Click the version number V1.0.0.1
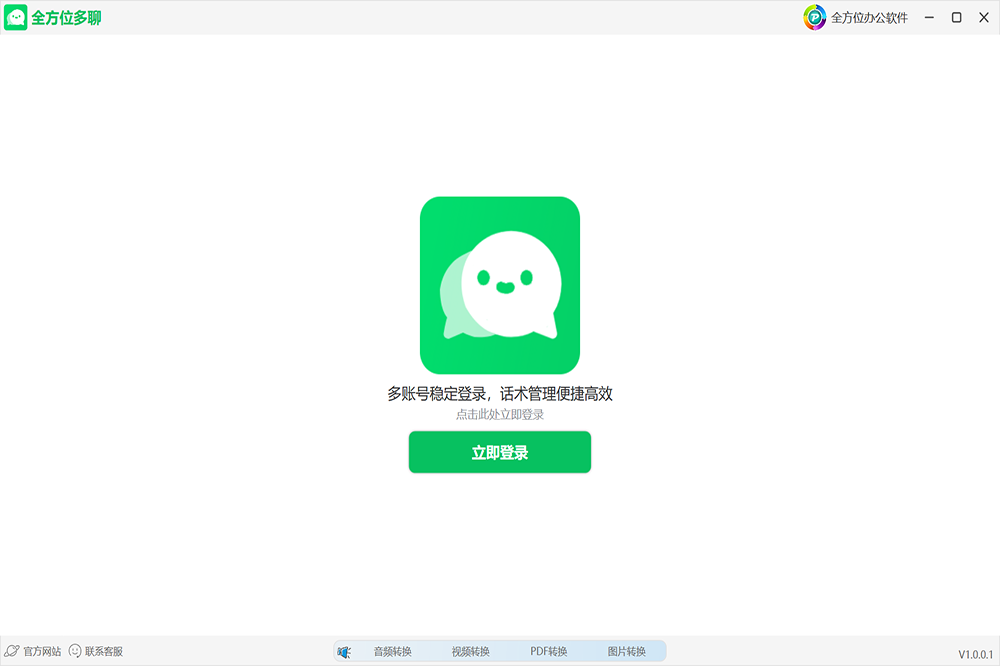Viewport: 1000px width, 666px height. pos(975,655)
